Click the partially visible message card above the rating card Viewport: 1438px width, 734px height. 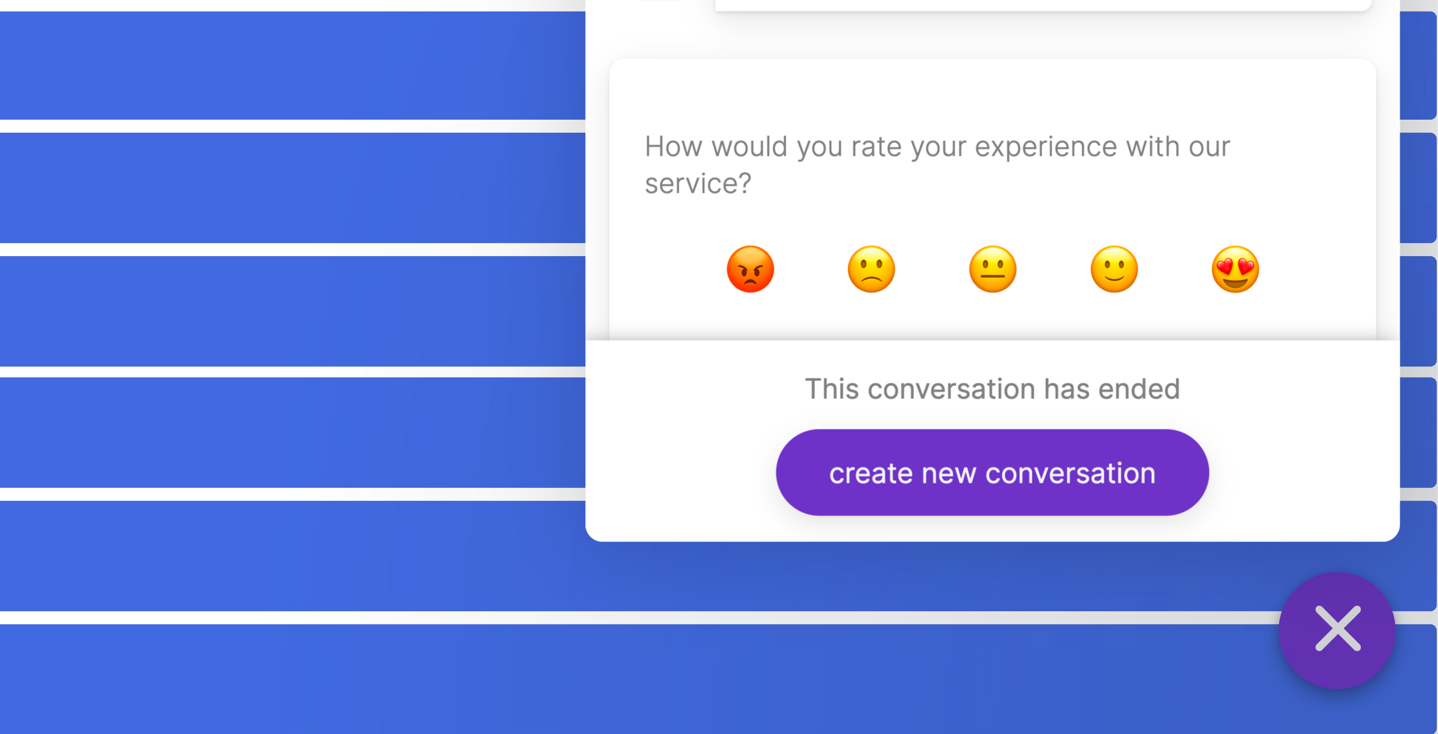(1043, 5)
